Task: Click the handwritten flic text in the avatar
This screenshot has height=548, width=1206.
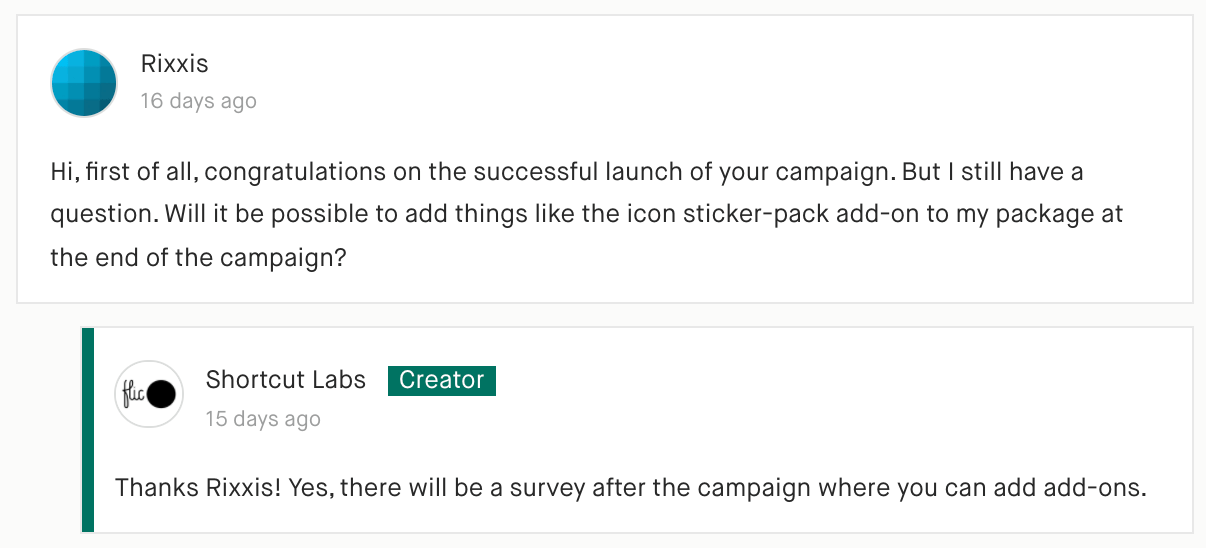Action: pyautogui.click(x=133, y=393)
